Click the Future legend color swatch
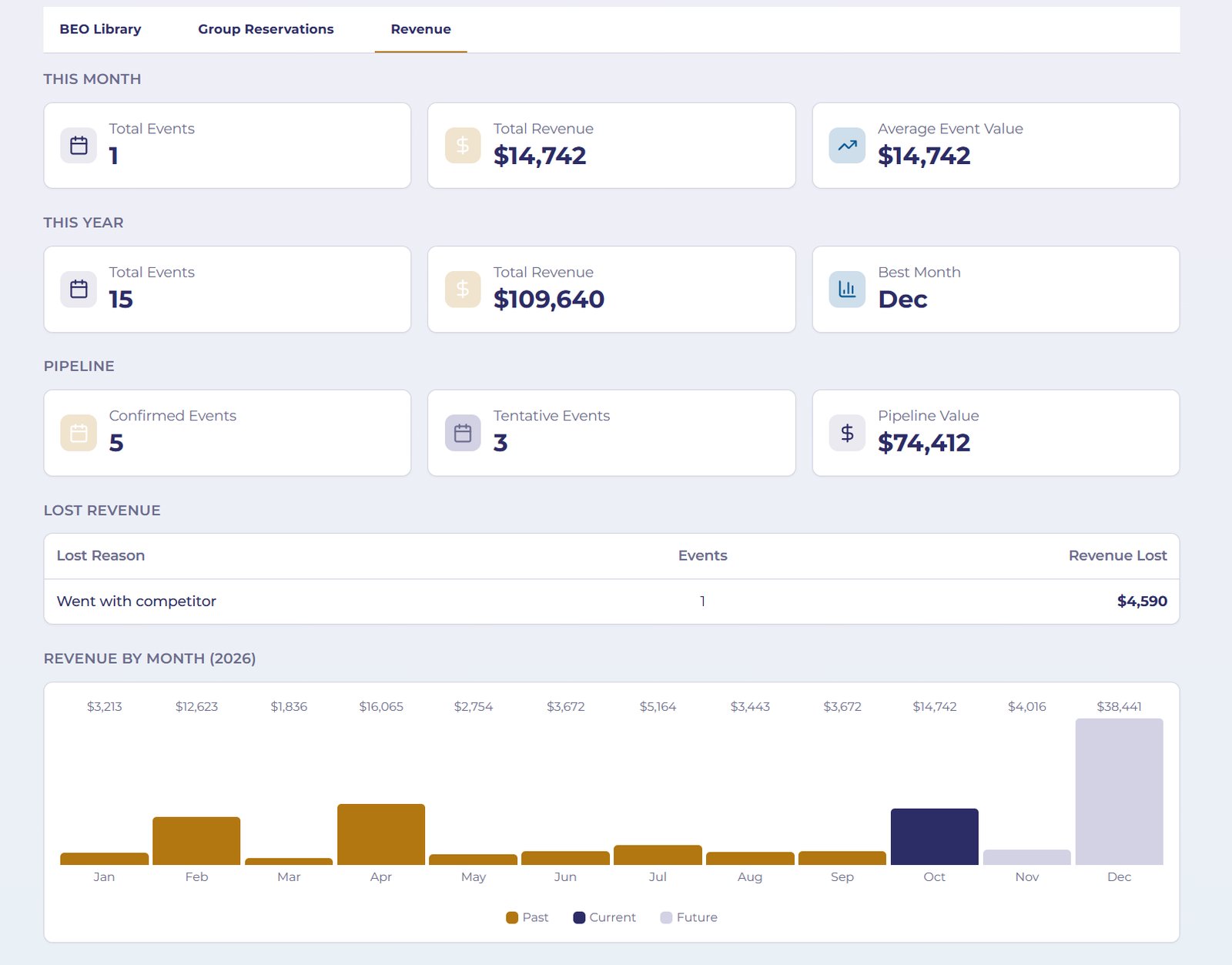The height and width of the screenshot is (965, 1232). pyautogui.click(x=666, y=917)
